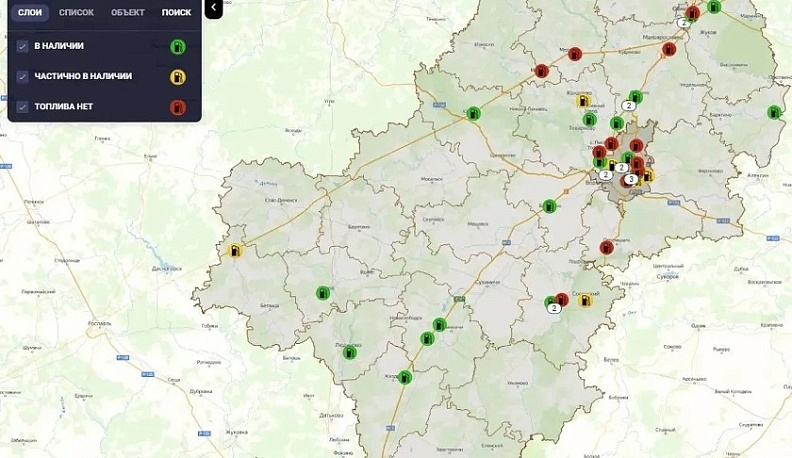Click the Барятино town label
The image size is (792, 458).
tap(359, 227)
